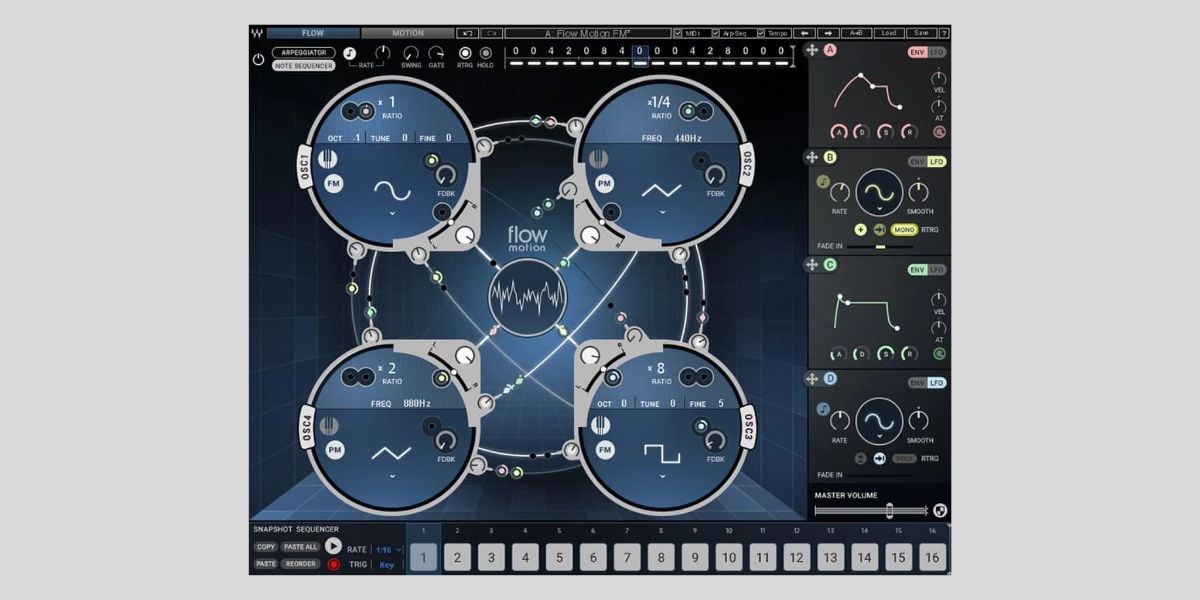Click OSC1 keyboard tracking icon
Viewport: 1200px width, 600px height.
328,158
